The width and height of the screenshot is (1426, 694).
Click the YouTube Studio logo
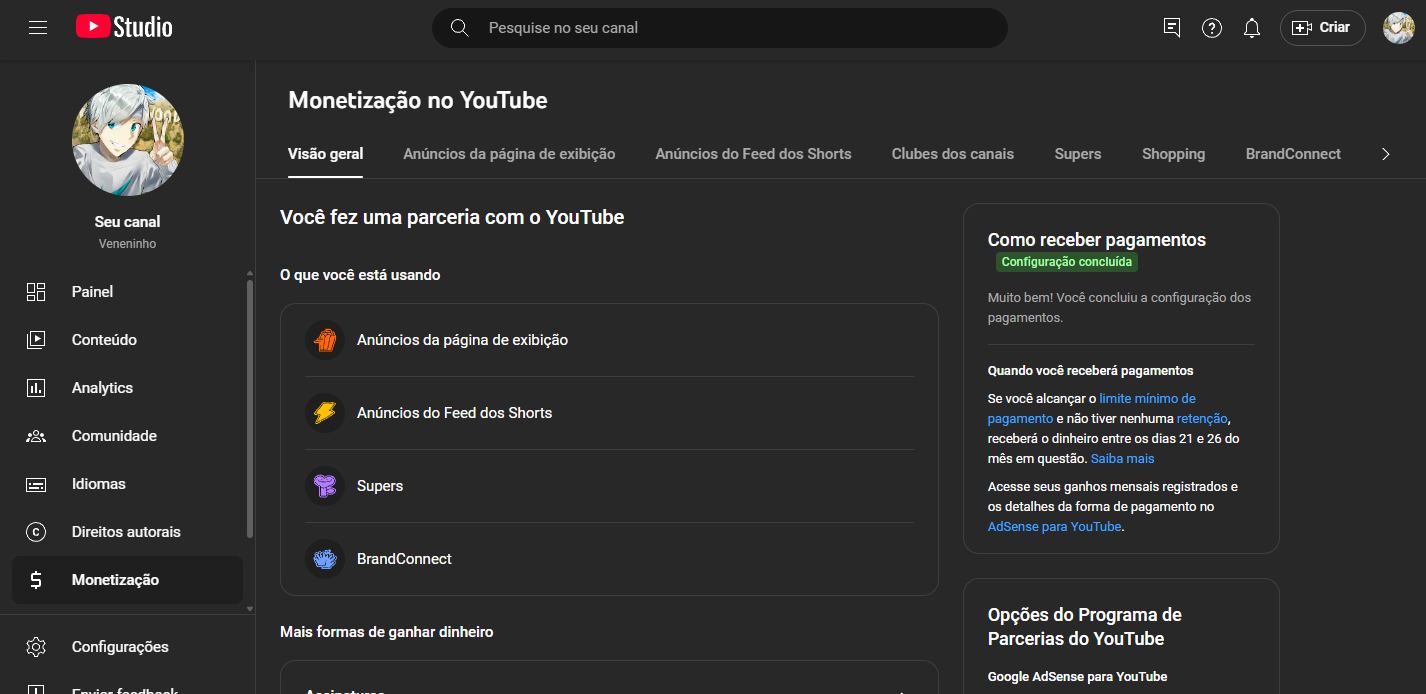pos(124,28)
